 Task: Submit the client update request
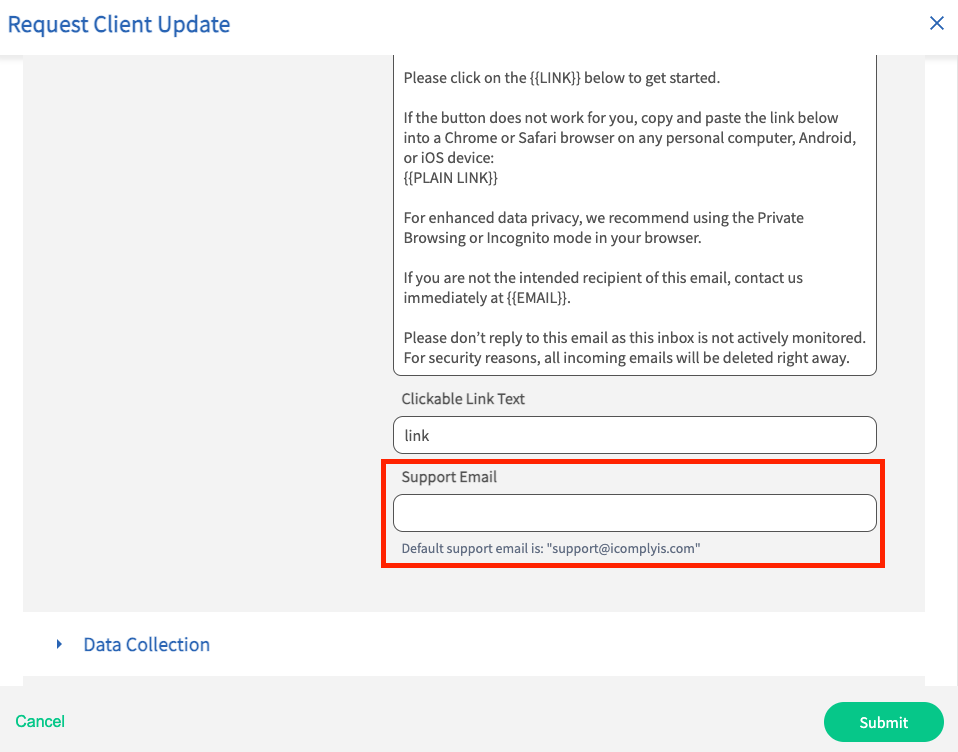click(883, 722)
